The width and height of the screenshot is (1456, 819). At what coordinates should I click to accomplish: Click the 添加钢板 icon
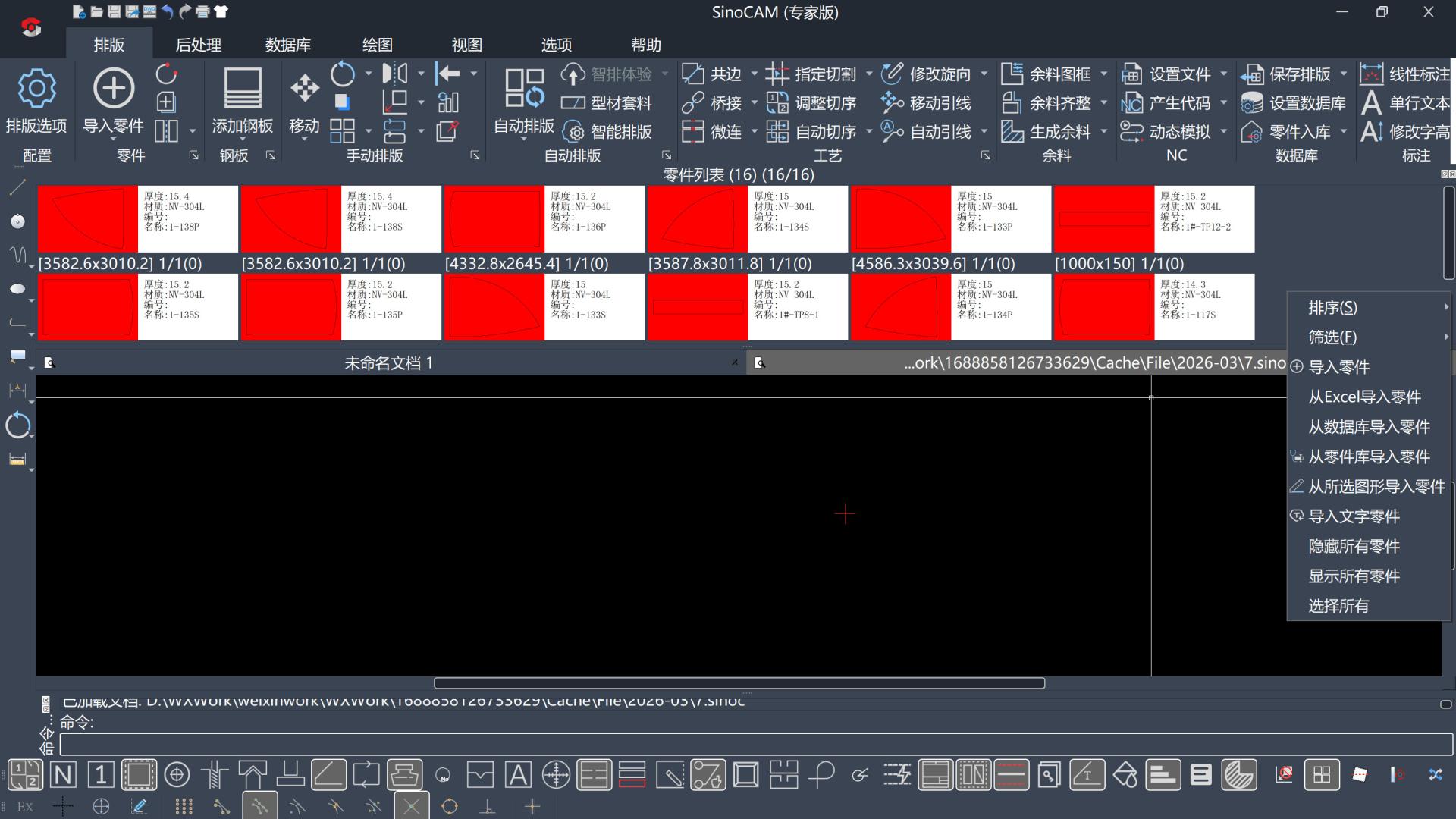[x=243, y=89]
